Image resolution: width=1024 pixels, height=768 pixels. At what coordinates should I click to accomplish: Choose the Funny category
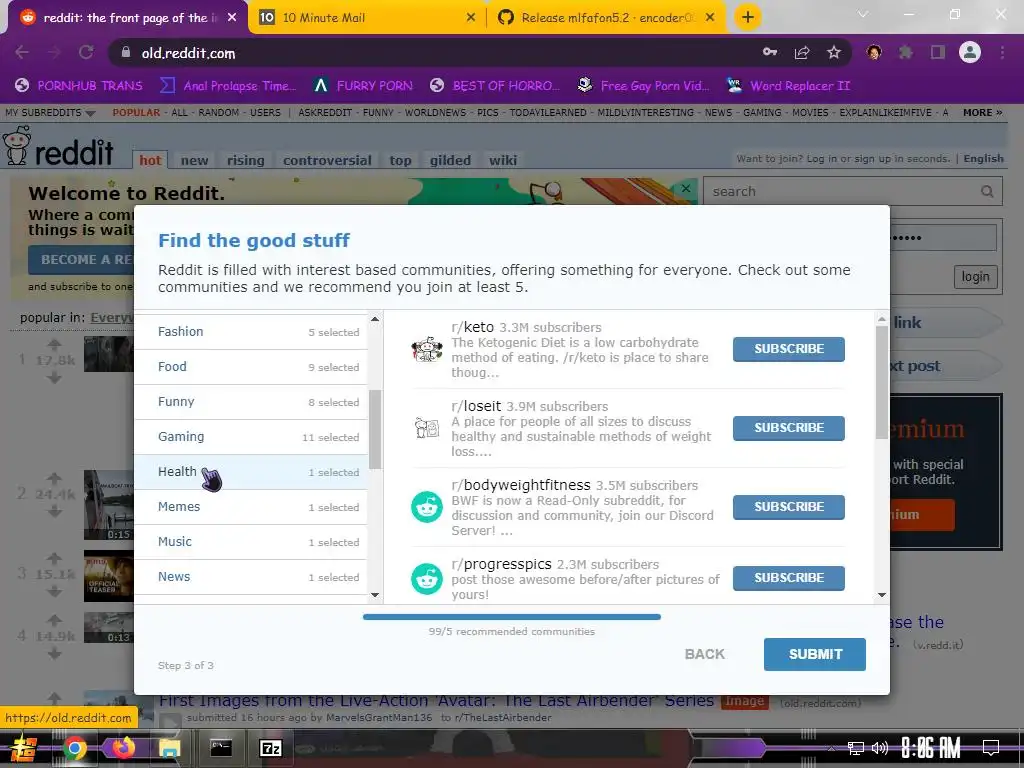(x=251, y=402)
